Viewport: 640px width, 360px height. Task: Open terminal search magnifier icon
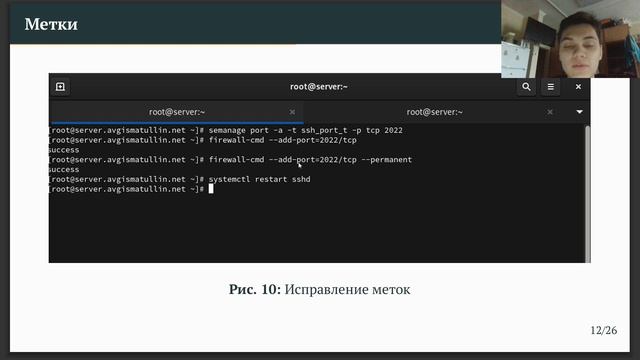[x=526, y=87]
